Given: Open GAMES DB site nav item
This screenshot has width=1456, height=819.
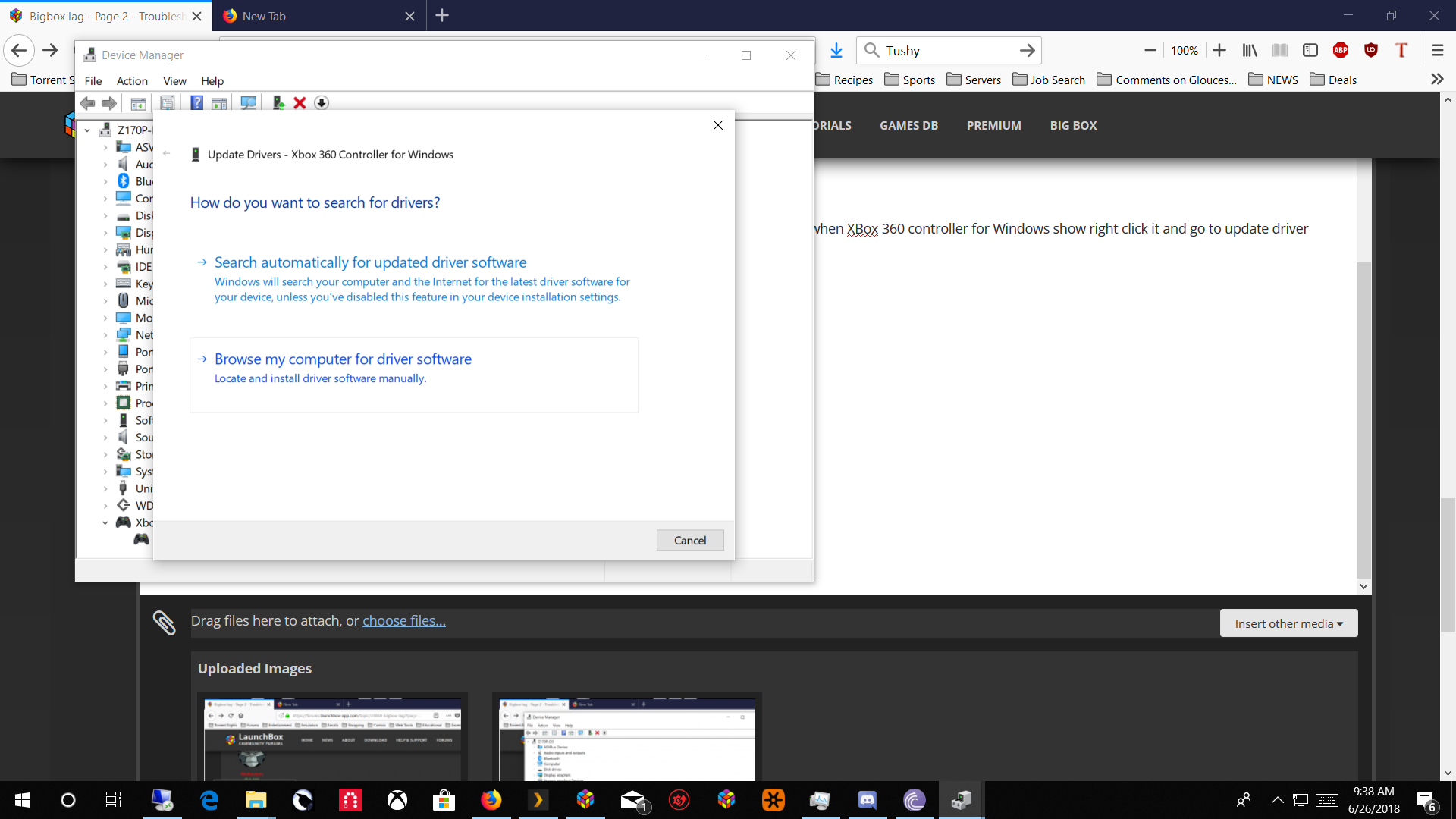Looking at the screenshot, I should (x=908, y=126).
